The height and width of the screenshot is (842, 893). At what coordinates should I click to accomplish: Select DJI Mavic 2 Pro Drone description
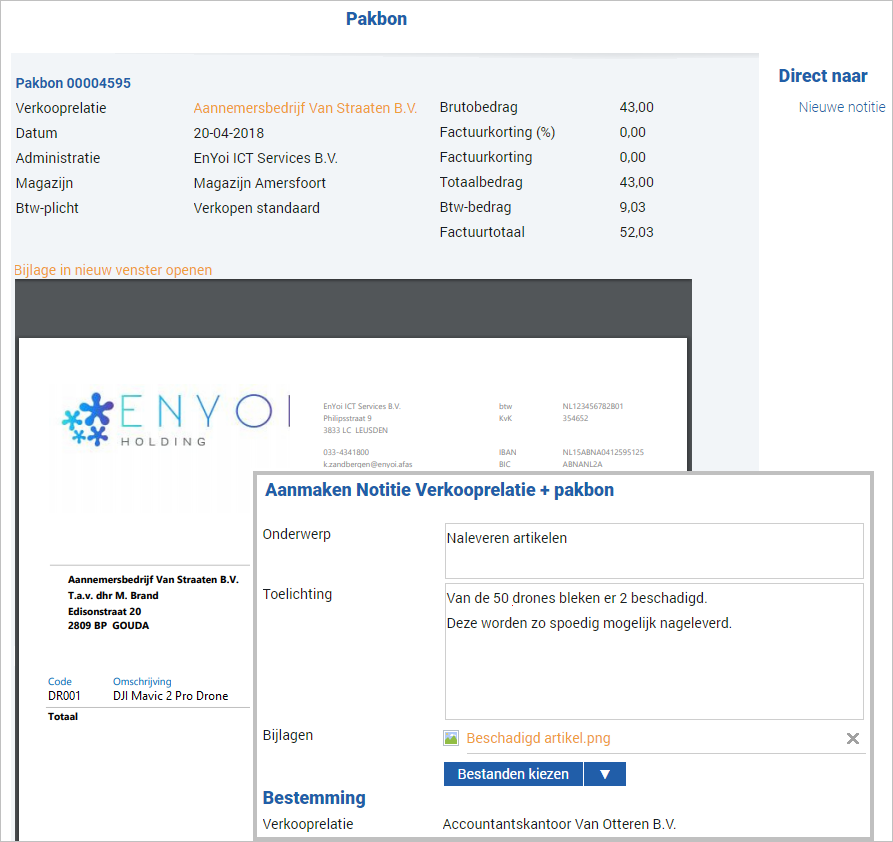tap(170, 696)
